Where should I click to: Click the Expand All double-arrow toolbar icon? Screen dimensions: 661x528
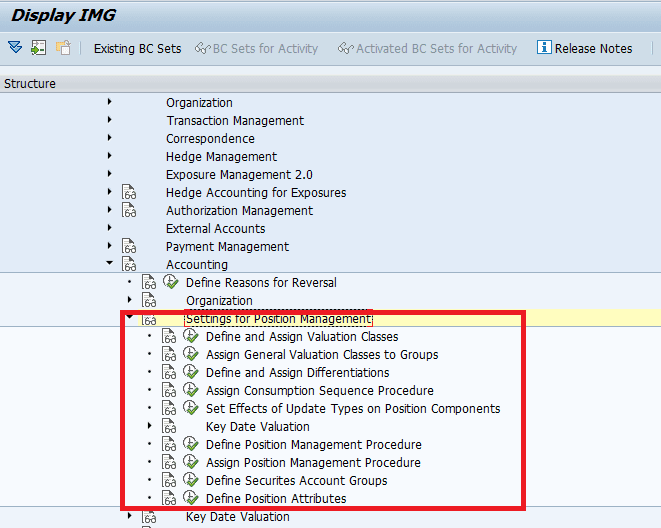(14, 47)
